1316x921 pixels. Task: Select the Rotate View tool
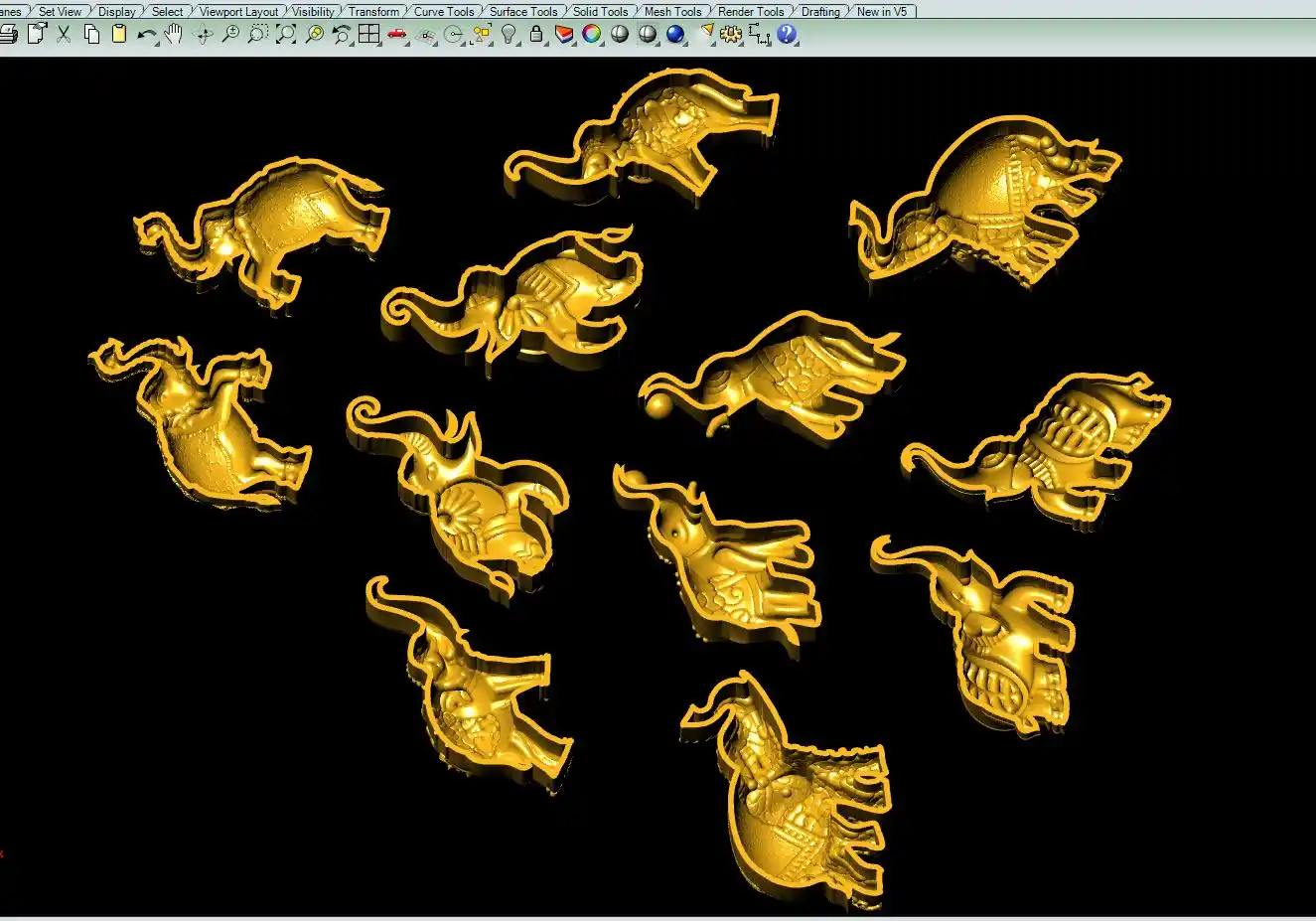tap(204, 35)
